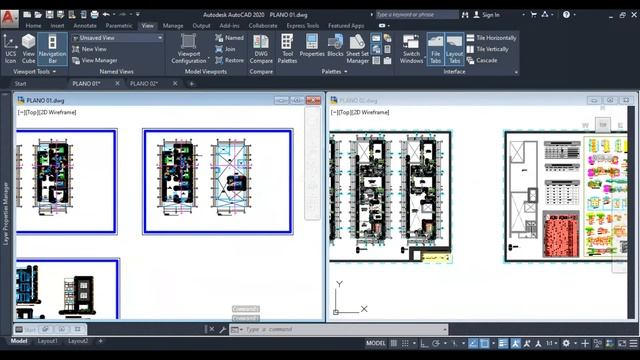The image size is (640, 360).
Task: Switch to Layout2 tab
Action: [x=78, y=341]
